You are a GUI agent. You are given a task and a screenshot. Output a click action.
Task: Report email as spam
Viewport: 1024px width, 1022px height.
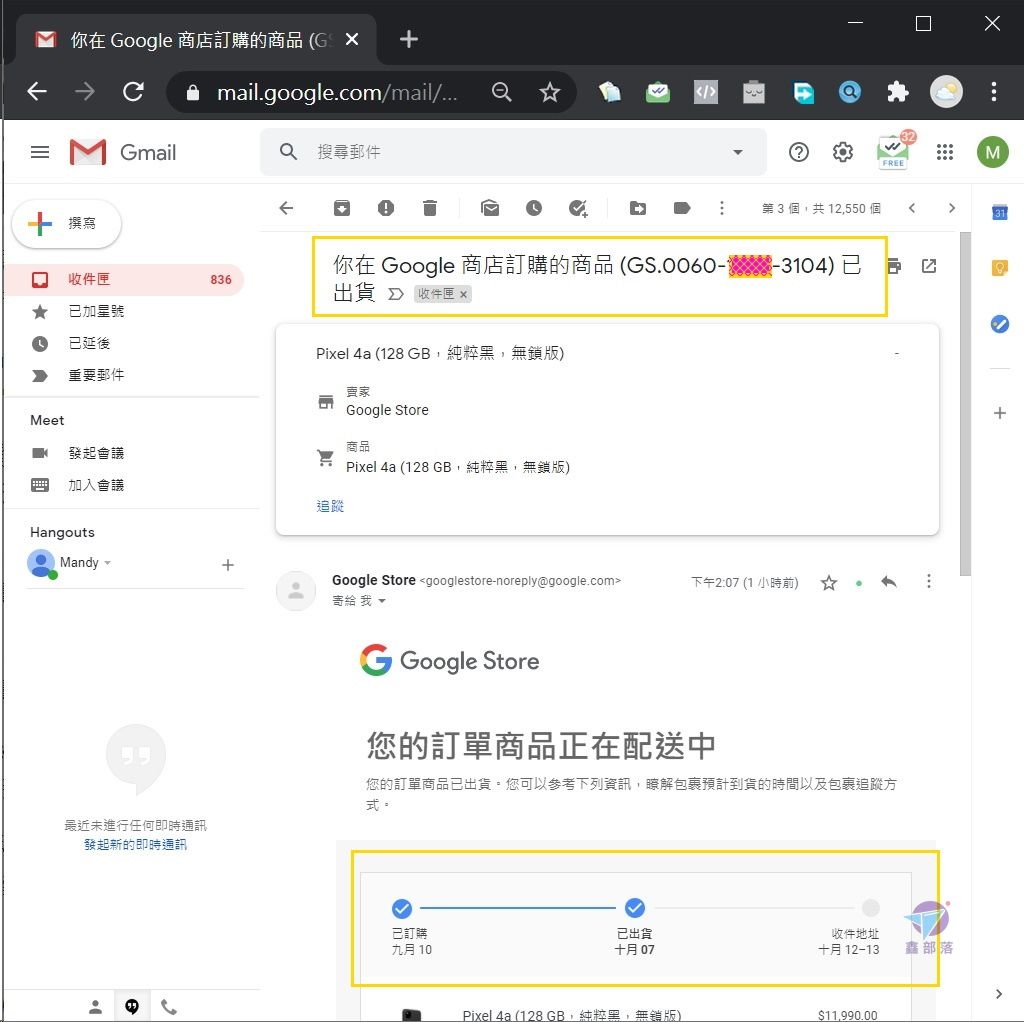click(x=386, y=208)
